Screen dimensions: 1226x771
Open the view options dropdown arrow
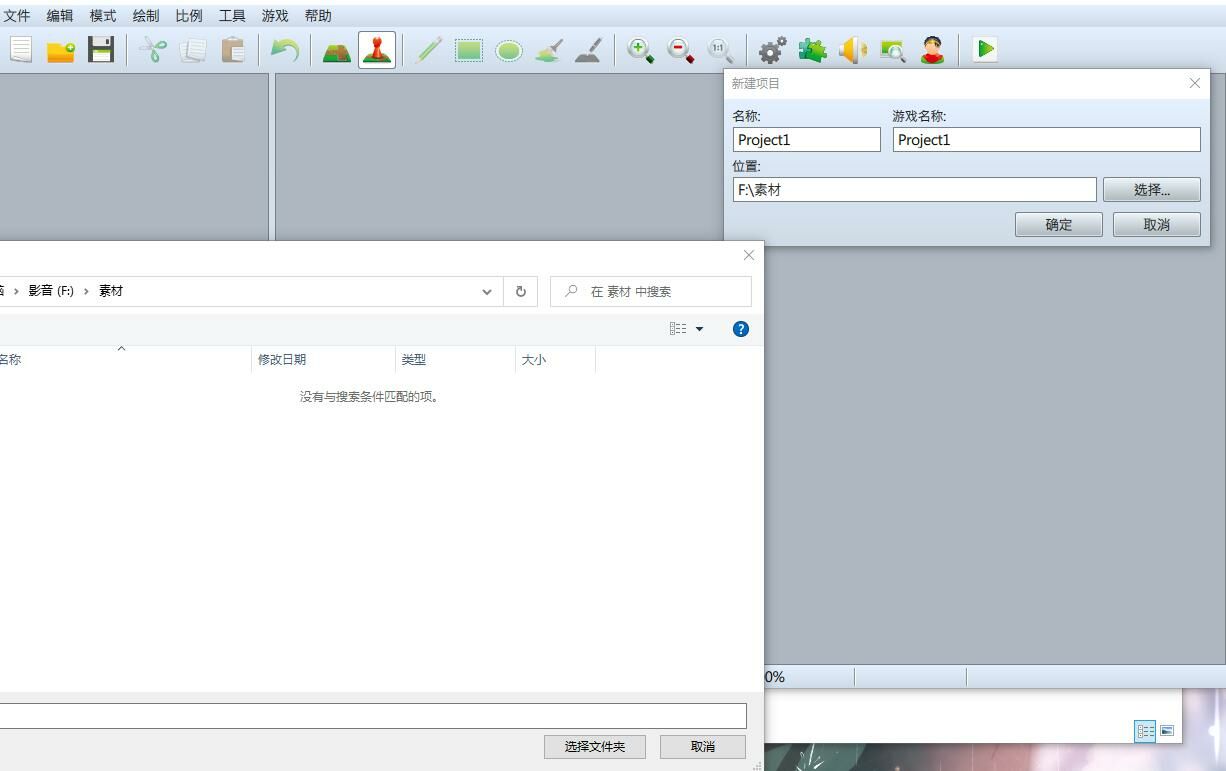click(x=699, y=329)
